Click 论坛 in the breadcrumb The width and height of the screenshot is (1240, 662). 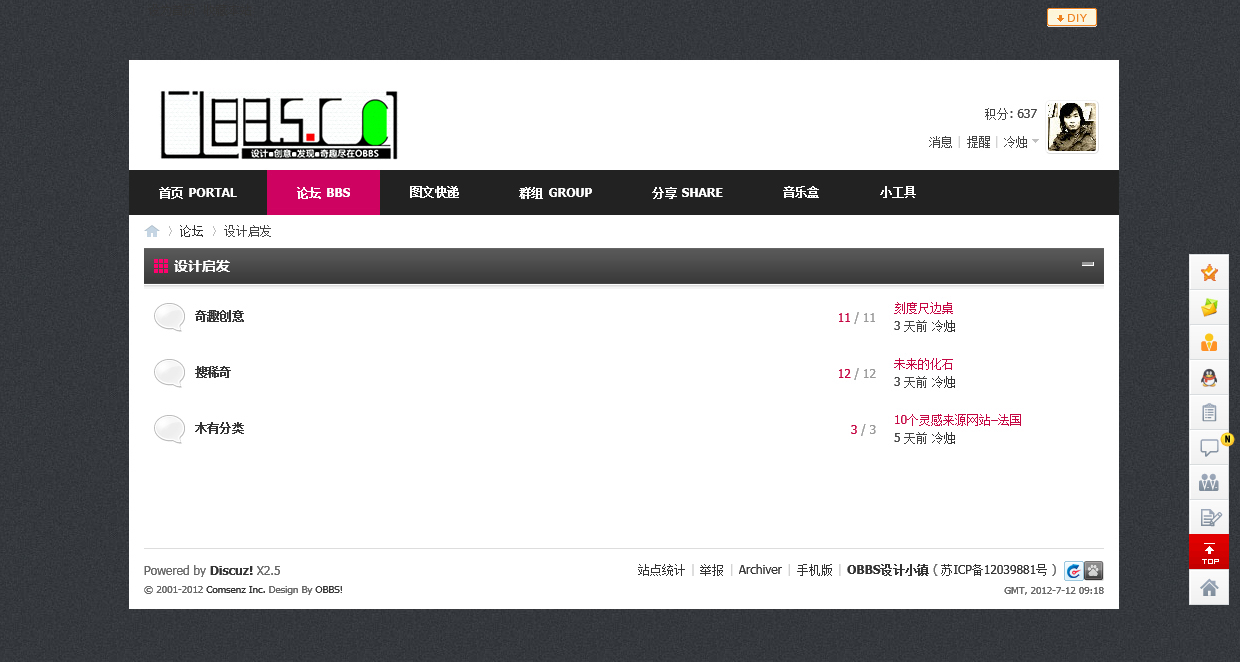tap(191, 231)
